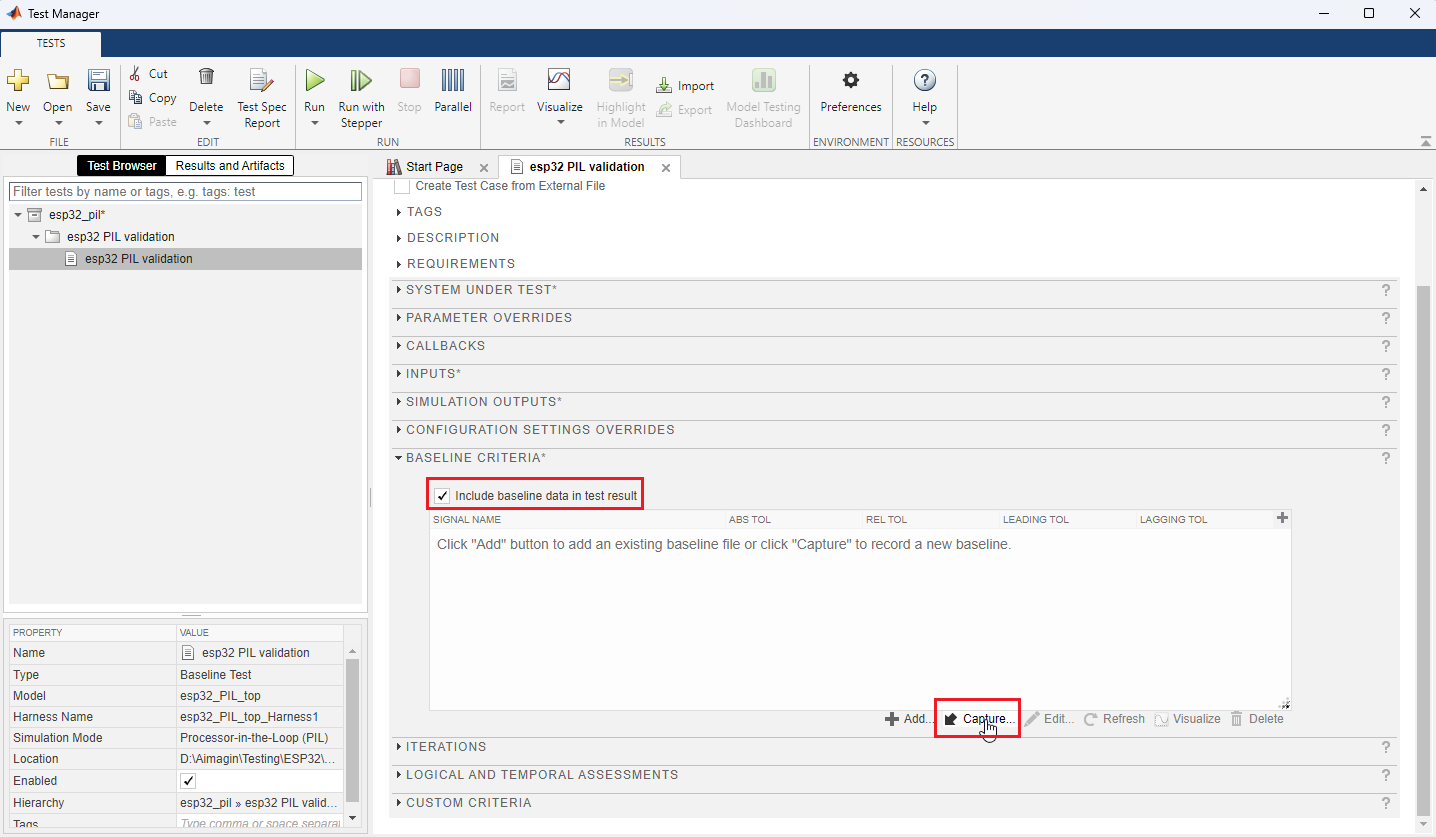Open Preferences gear icon

click(x=851, y=80)
